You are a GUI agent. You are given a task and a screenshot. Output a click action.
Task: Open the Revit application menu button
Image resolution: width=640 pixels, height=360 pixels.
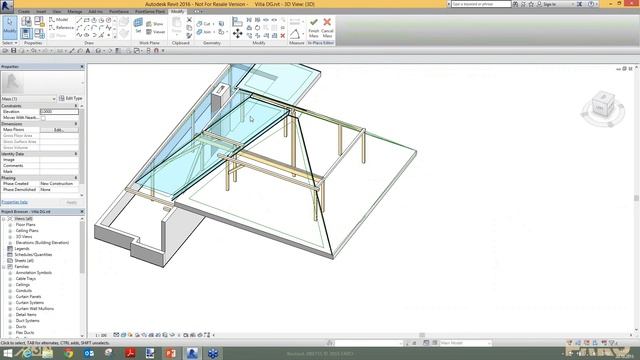pos(7,6)
